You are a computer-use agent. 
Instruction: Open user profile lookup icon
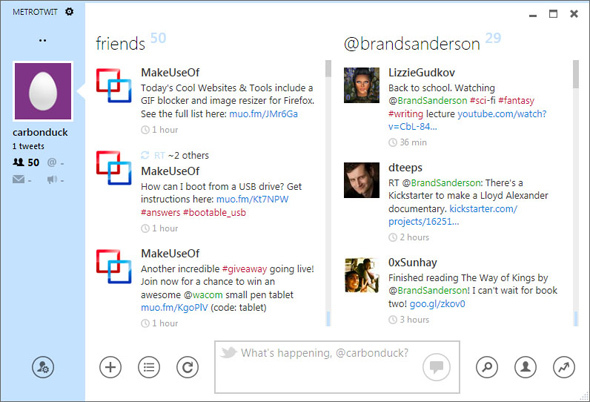click(x=525, y=367)
